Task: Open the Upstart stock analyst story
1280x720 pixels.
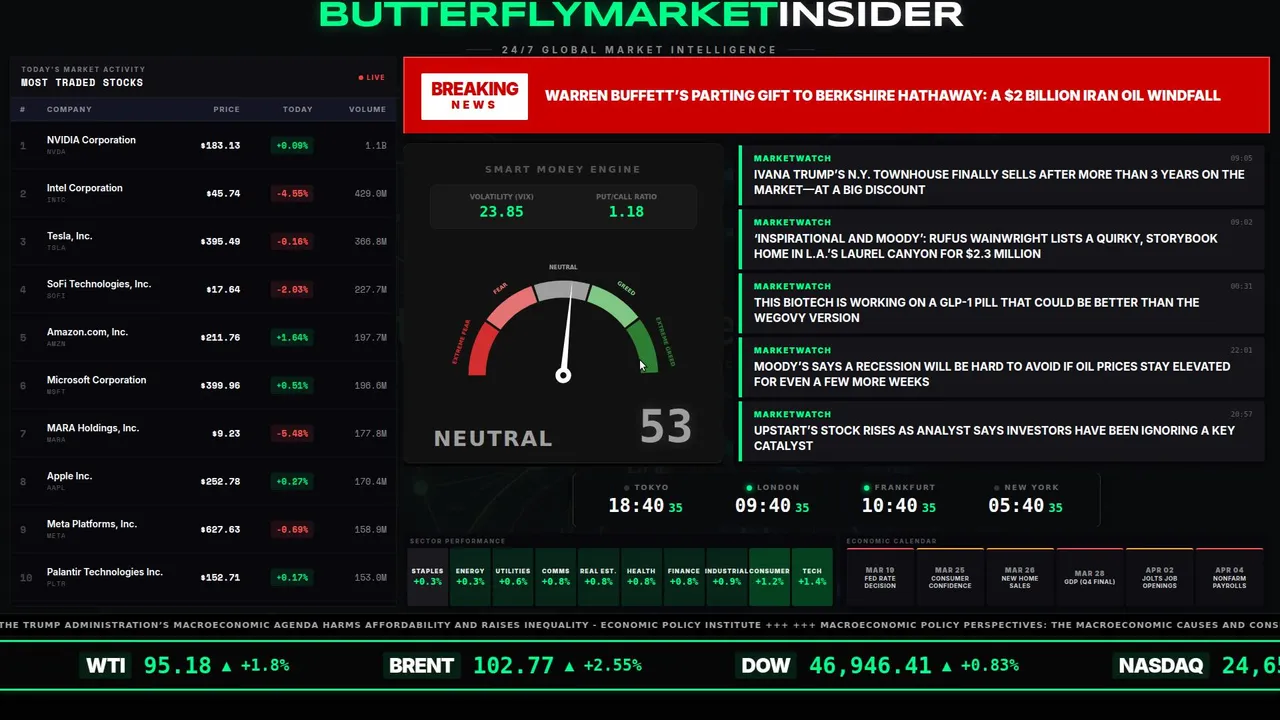Action: [x=1002, y=431]
